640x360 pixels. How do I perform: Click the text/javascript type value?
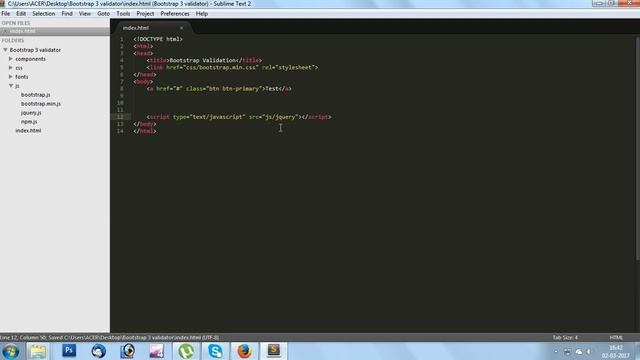218,117
